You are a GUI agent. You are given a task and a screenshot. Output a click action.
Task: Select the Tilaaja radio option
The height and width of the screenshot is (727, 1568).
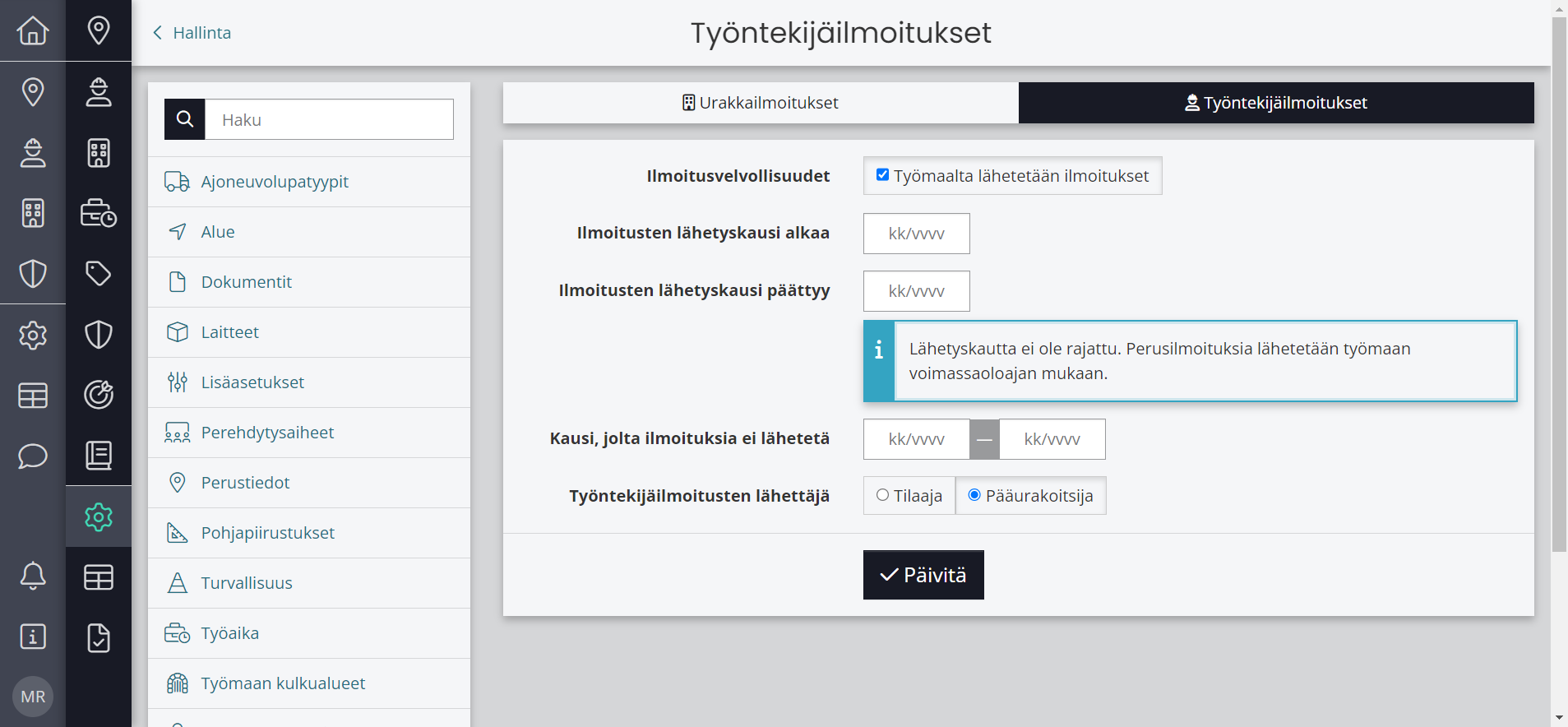click(x=882, y=495)
